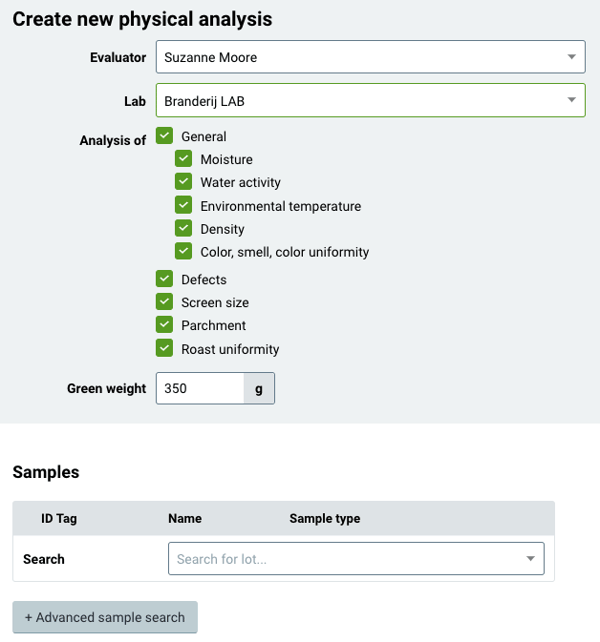Click the caret arrow in Lab field
Image resolution: width=600 pixels, height=642 pixels.
(x=571, y=100)
